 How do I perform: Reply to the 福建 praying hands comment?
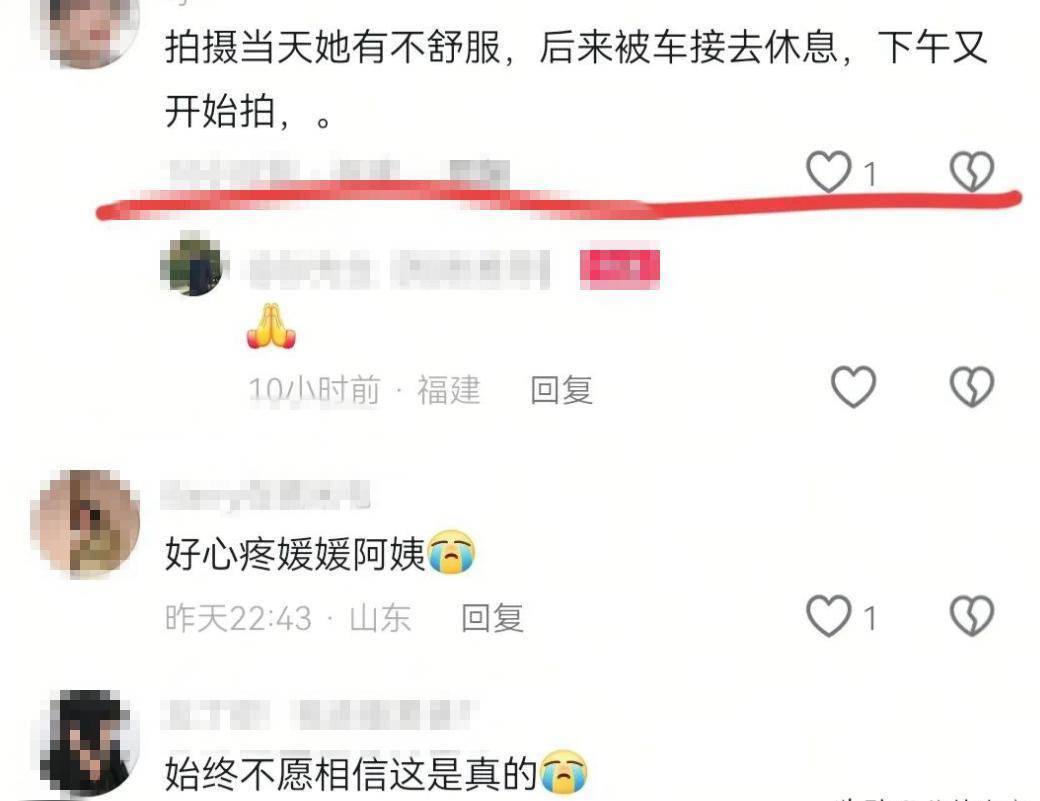[x=561, y=390]
